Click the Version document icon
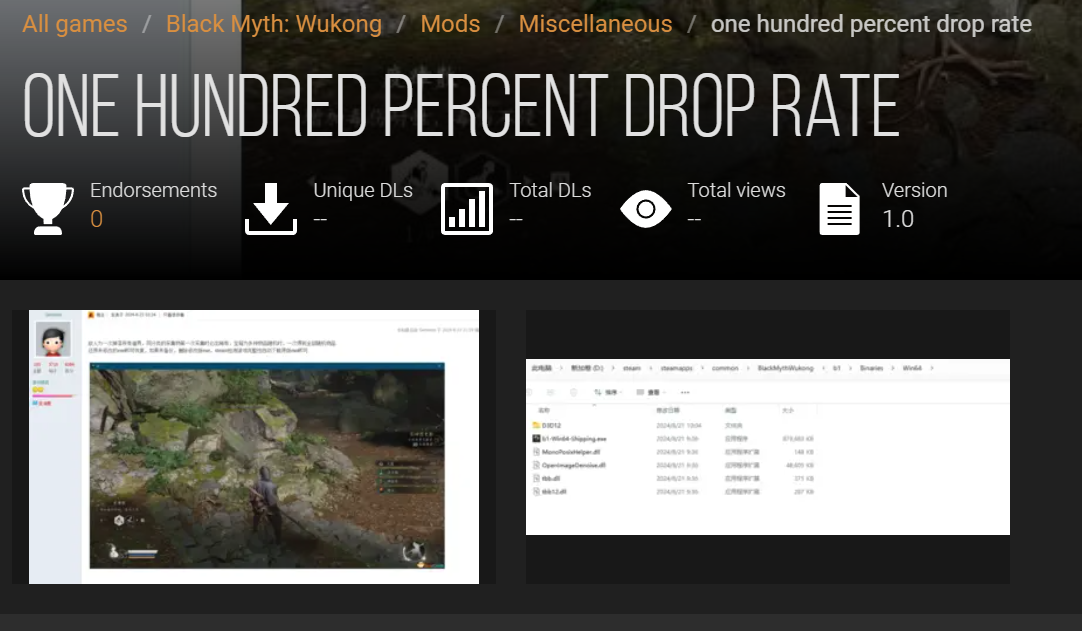 click(x=839, y=208)
